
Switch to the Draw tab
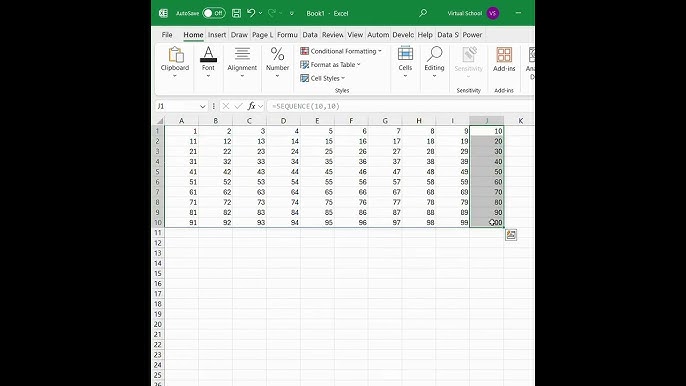tap(239, 35)
